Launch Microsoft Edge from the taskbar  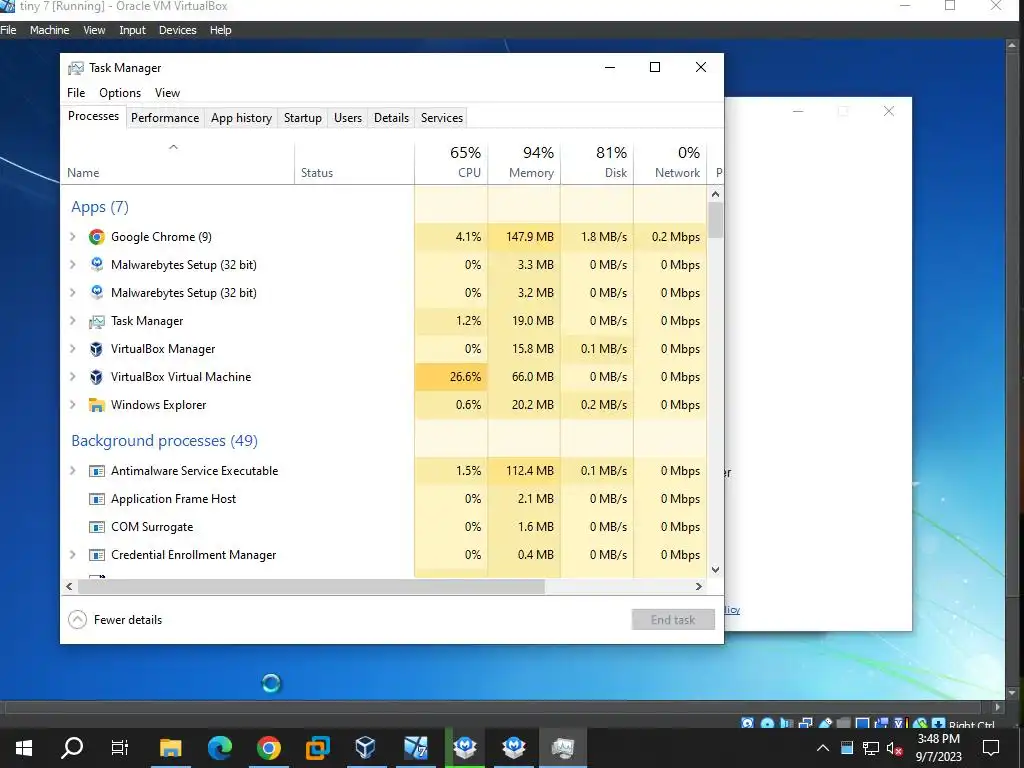219,748
